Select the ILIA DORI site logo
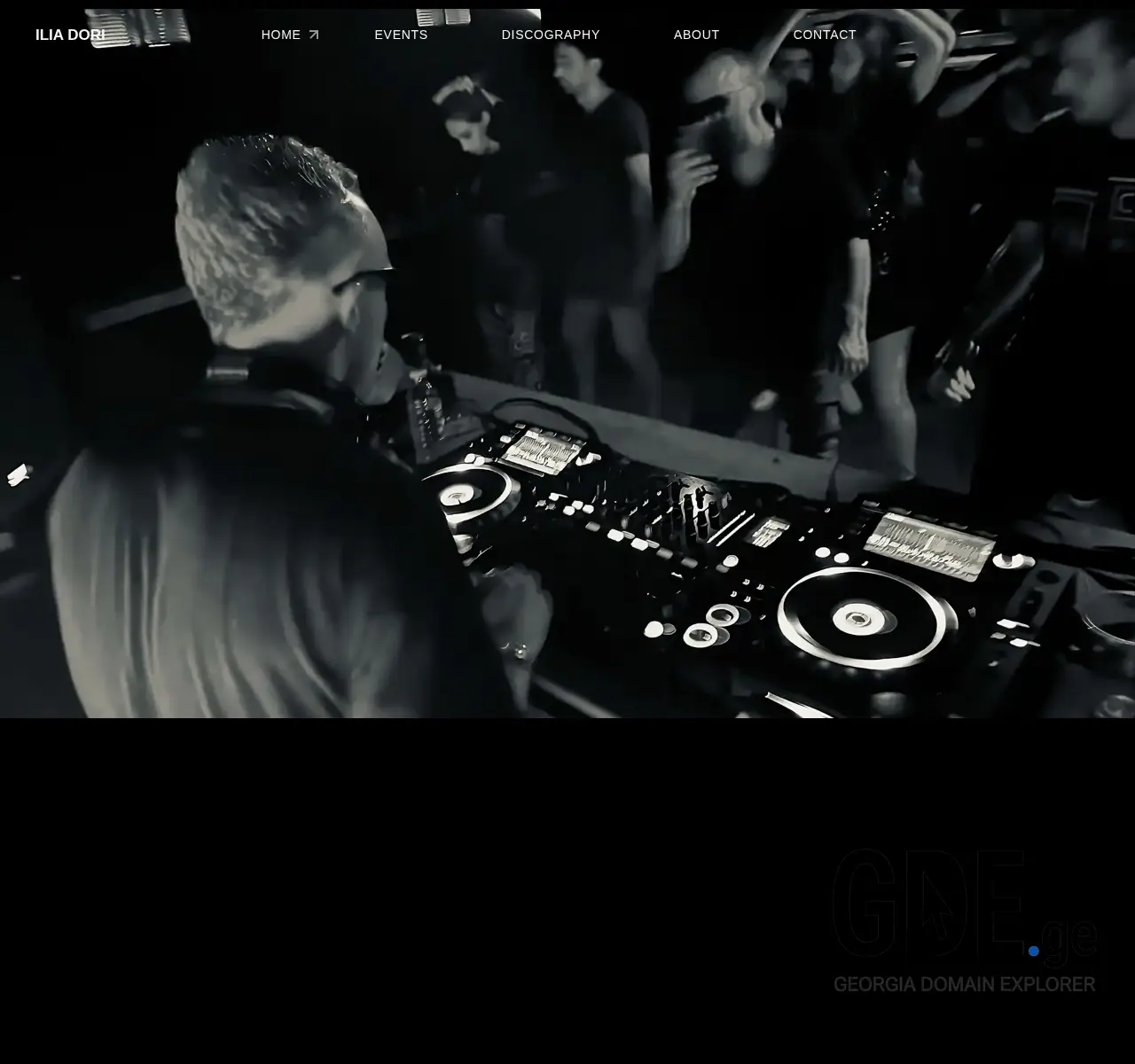The image size is (1135, 1064). coord(70,35)
